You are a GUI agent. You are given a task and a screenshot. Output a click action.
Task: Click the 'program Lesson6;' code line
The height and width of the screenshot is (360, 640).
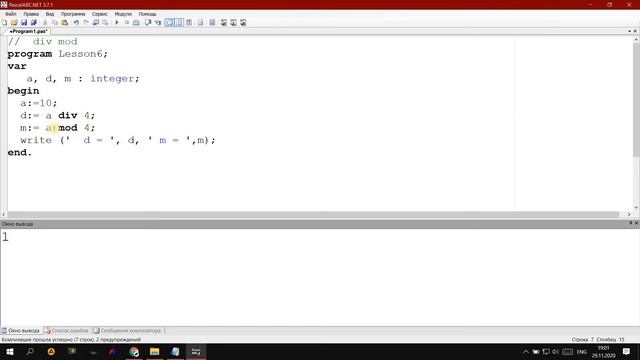coord(58,54)
